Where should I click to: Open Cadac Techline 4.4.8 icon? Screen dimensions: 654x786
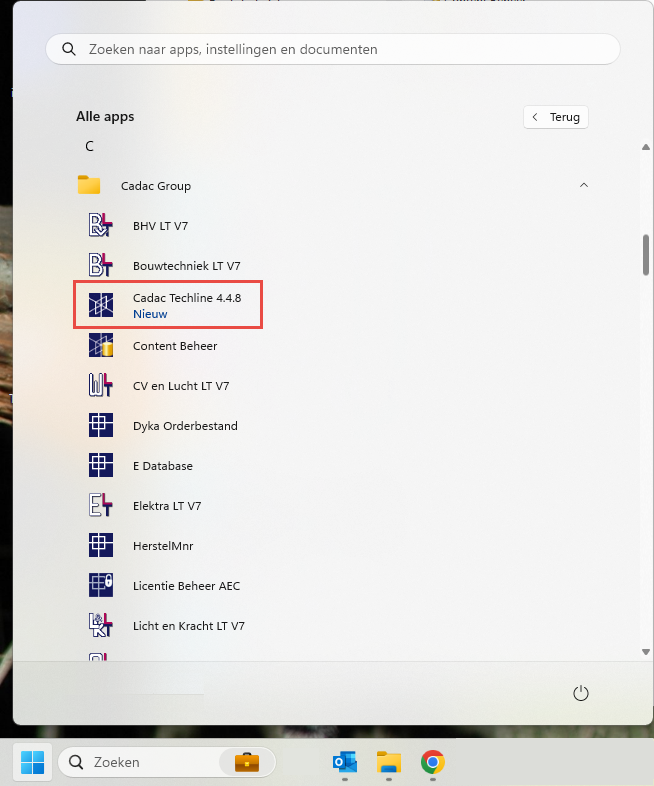point(101,305)
